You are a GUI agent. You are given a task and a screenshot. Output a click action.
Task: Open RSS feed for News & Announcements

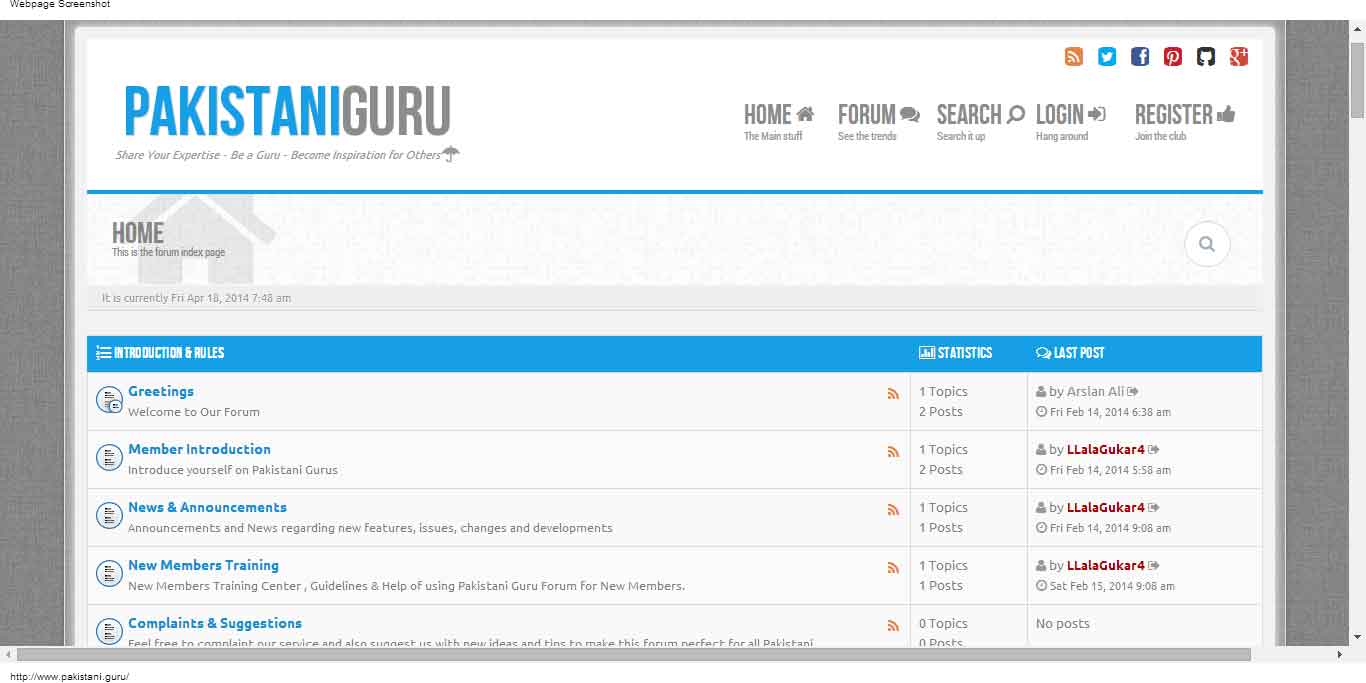(x=893, y=510)
